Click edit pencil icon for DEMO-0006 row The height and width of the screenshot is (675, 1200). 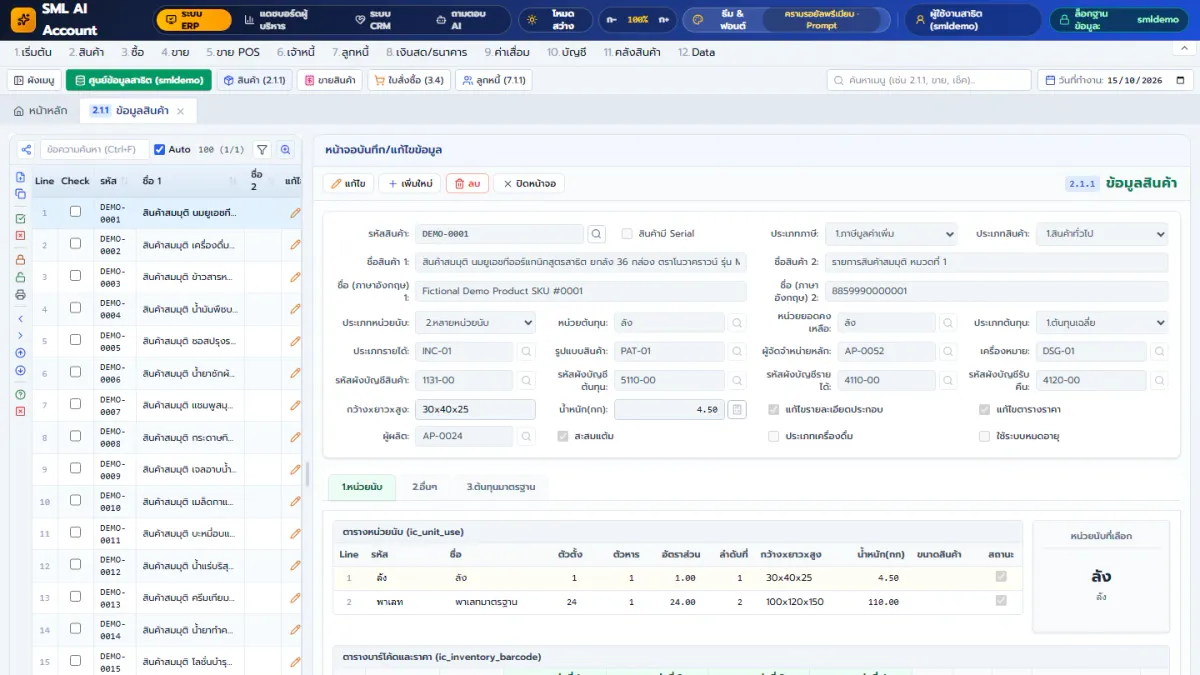point(294,373)
